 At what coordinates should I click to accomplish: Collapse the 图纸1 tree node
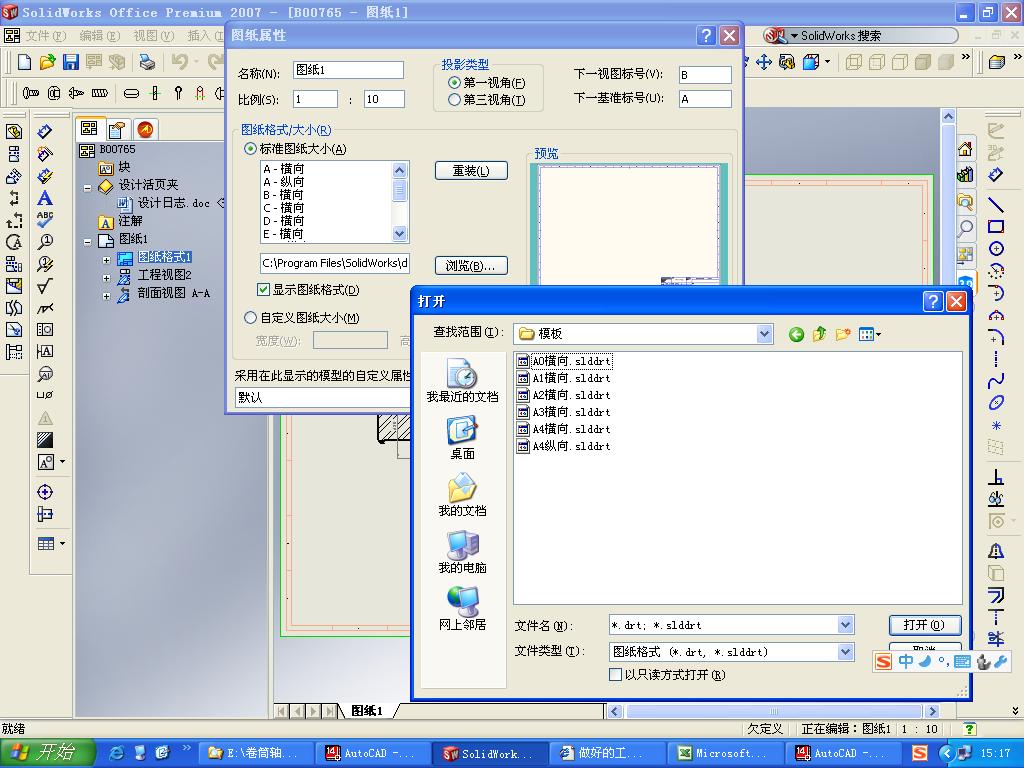[x=88, y=242]
